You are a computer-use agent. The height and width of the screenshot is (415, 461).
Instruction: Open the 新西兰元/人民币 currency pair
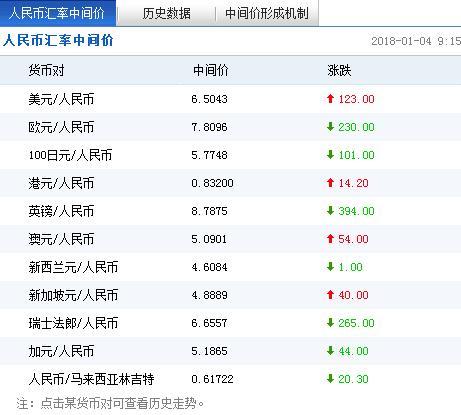[73, 267]
